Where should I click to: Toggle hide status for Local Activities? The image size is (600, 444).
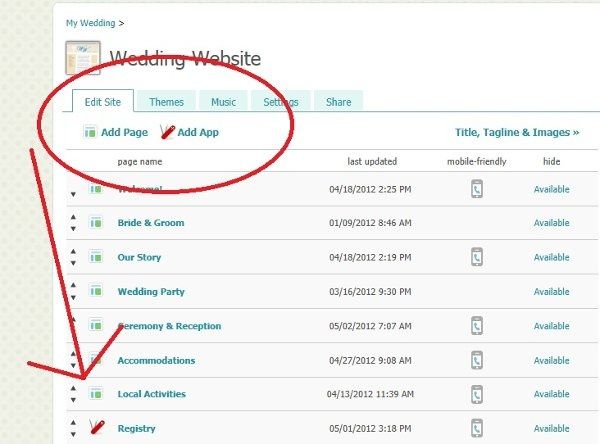[551, 395]
